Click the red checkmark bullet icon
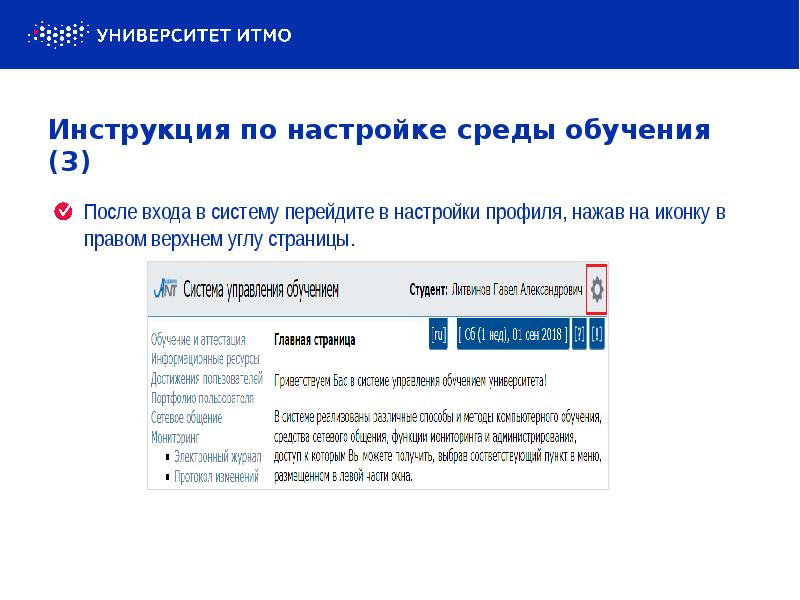Viewport: 800px width, 600px height. [61, 212]
